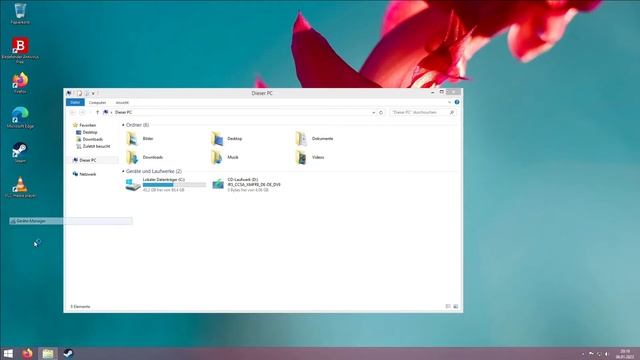
Task: Switch to large icons view in status bar
Action: [456, 306]
